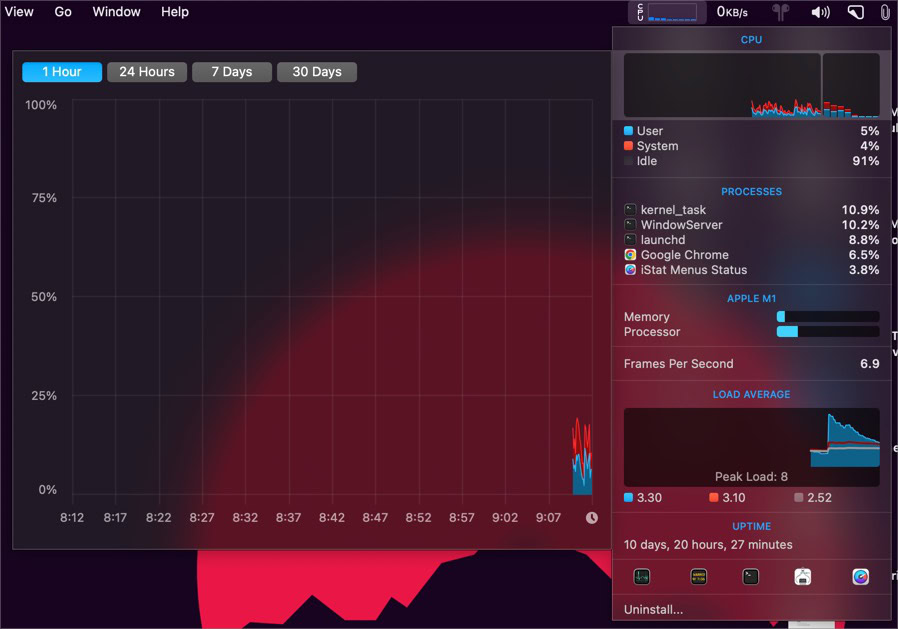Image resolution: width=898 pixels, height=629 pixels.
Task: Switch graph to 24 Hours
Action: (x=147, y=72)
